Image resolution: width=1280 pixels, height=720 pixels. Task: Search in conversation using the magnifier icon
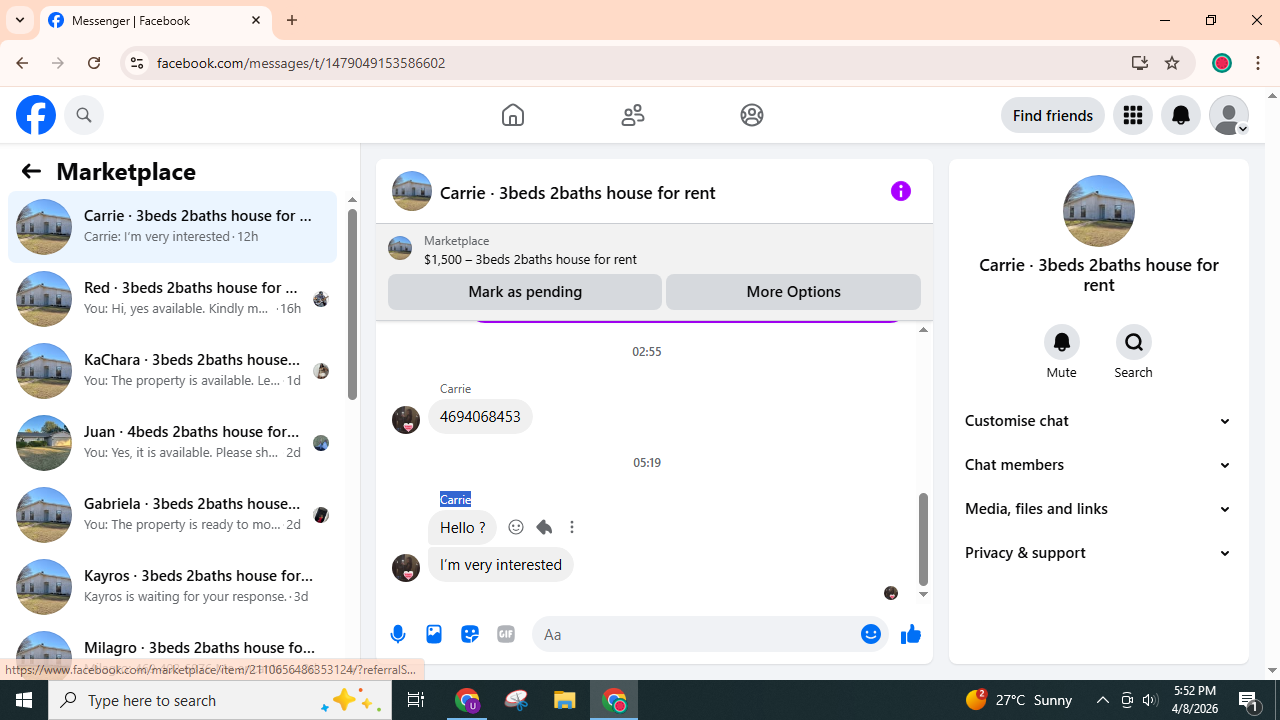point(1134,342)
